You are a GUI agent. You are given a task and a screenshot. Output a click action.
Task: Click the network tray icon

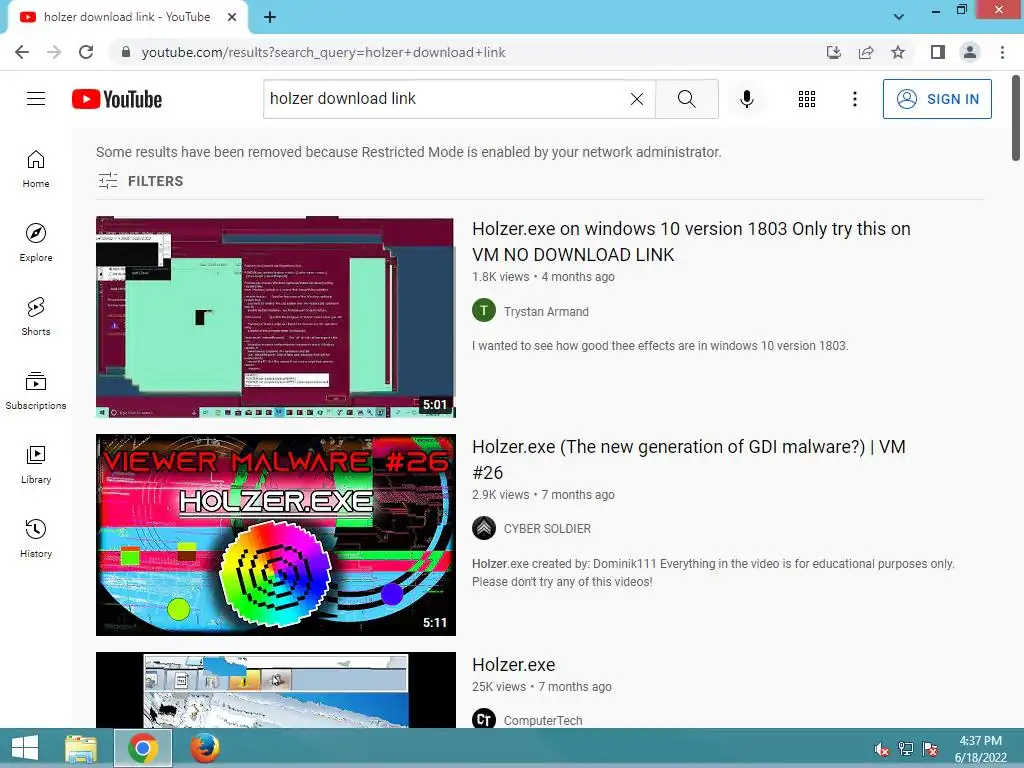coord(906,748)
